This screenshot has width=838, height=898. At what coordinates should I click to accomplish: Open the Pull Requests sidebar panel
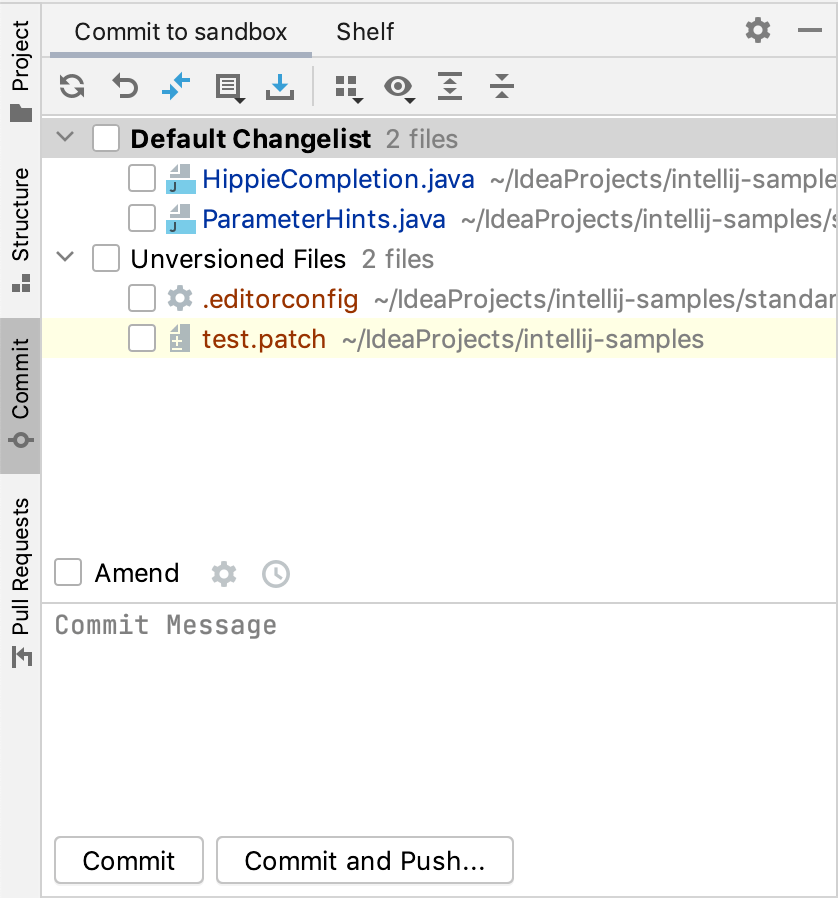pyautogui.click(x=20, y=570)
